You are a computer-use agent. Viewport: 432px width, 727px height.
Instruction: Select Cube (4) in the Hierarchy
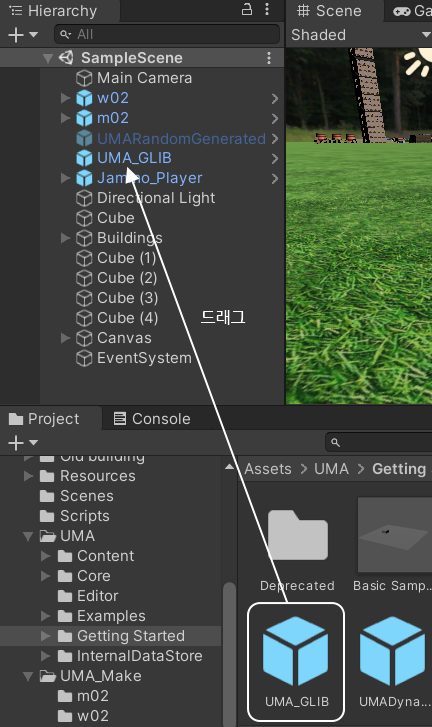point(127,318)
